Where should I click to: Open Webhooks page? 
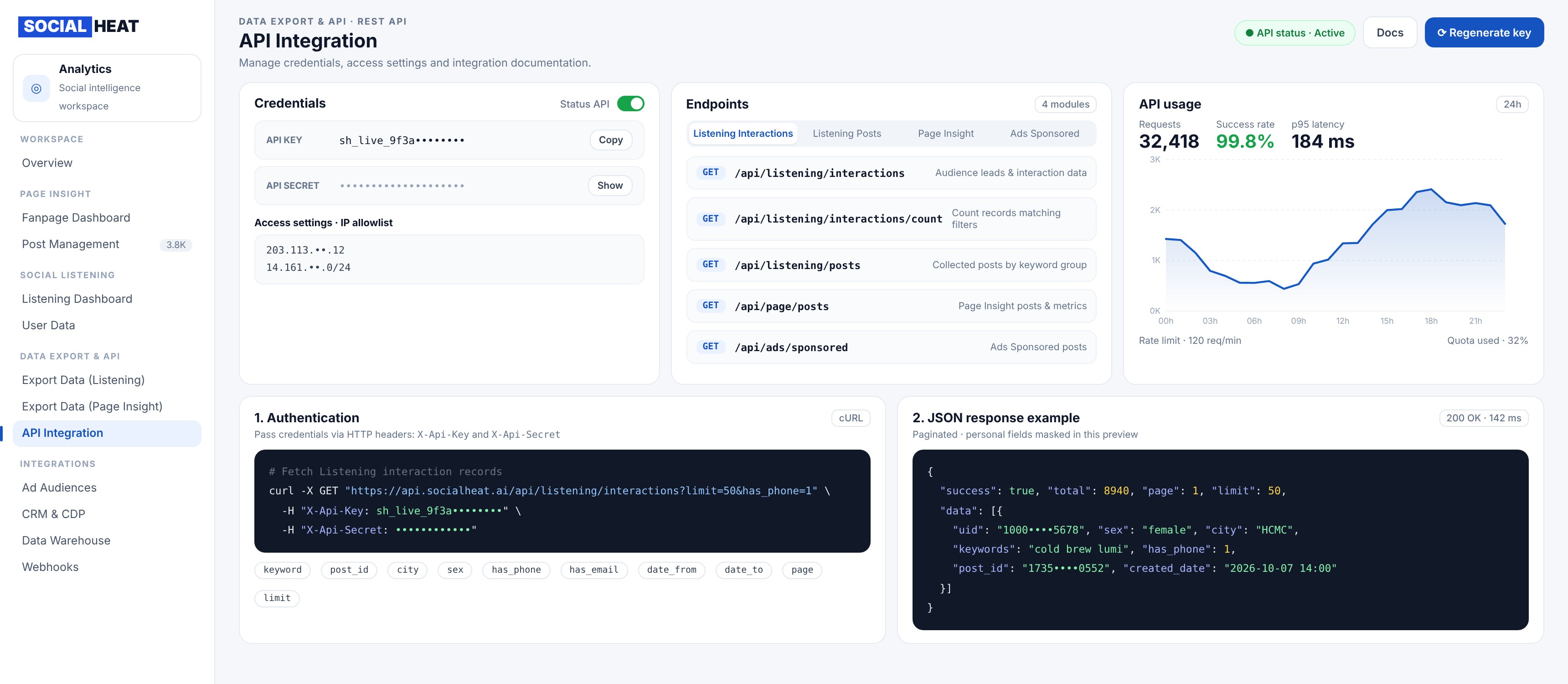(107, 567)
